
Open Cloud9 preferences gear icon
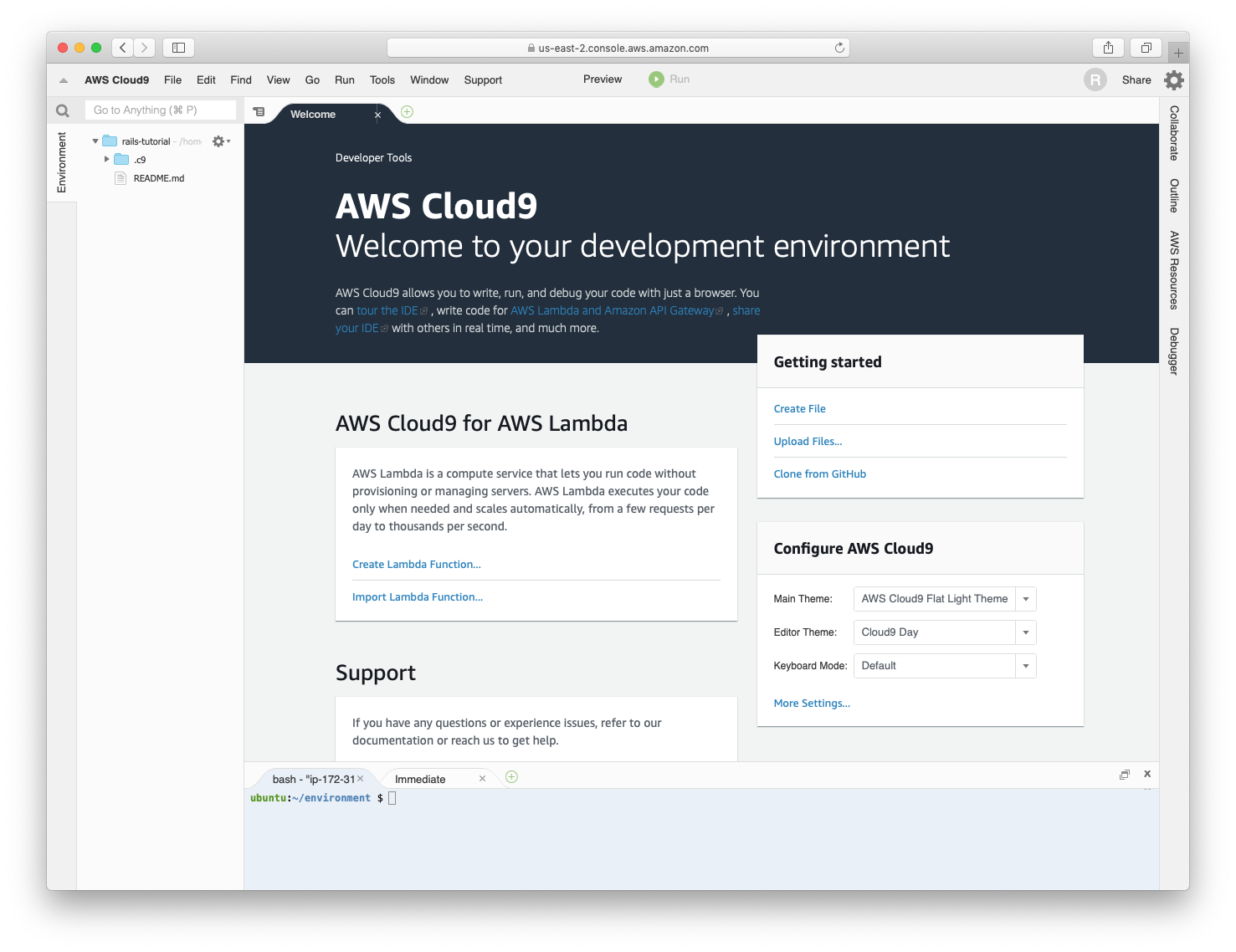(1174, 79)
